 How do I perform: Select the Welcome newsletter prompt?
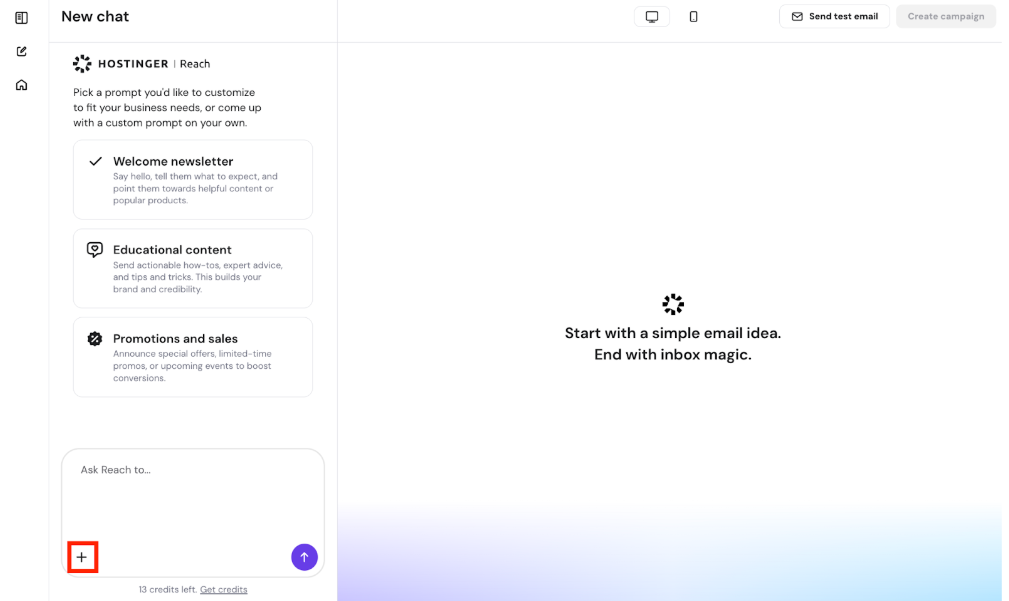[x=192, y=180]
